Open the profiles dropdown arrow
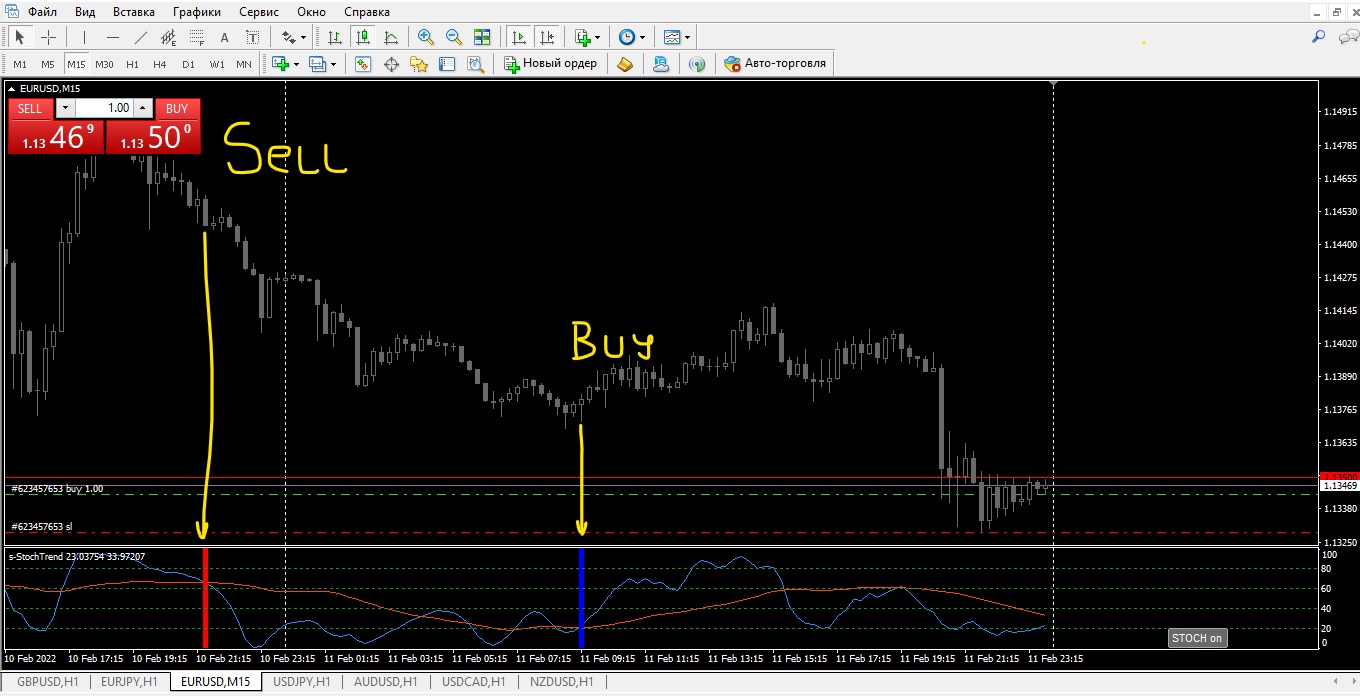 tap(334, 64)
